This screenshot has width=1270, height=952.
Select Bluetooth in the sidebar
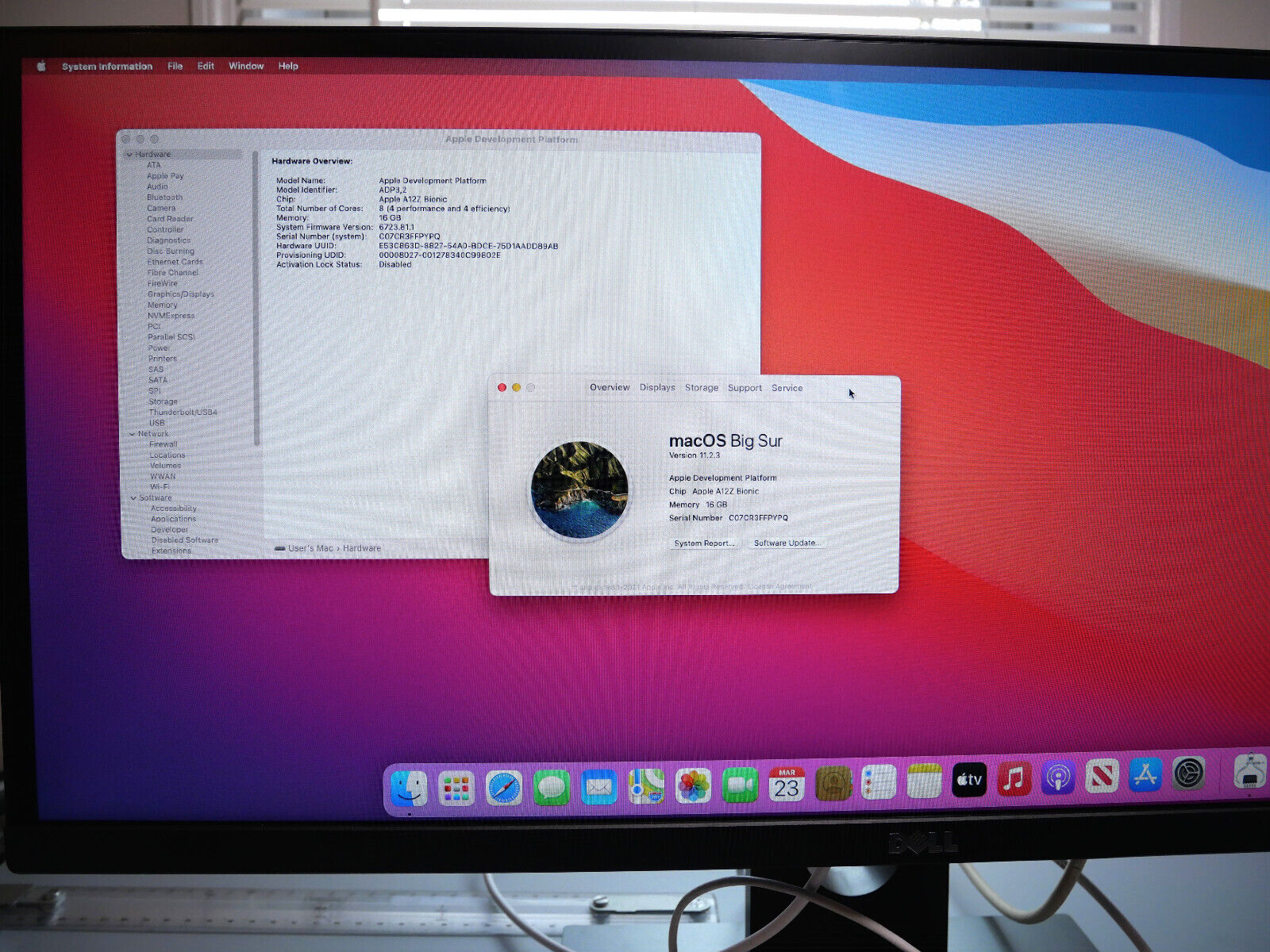[x=164, y=198]
